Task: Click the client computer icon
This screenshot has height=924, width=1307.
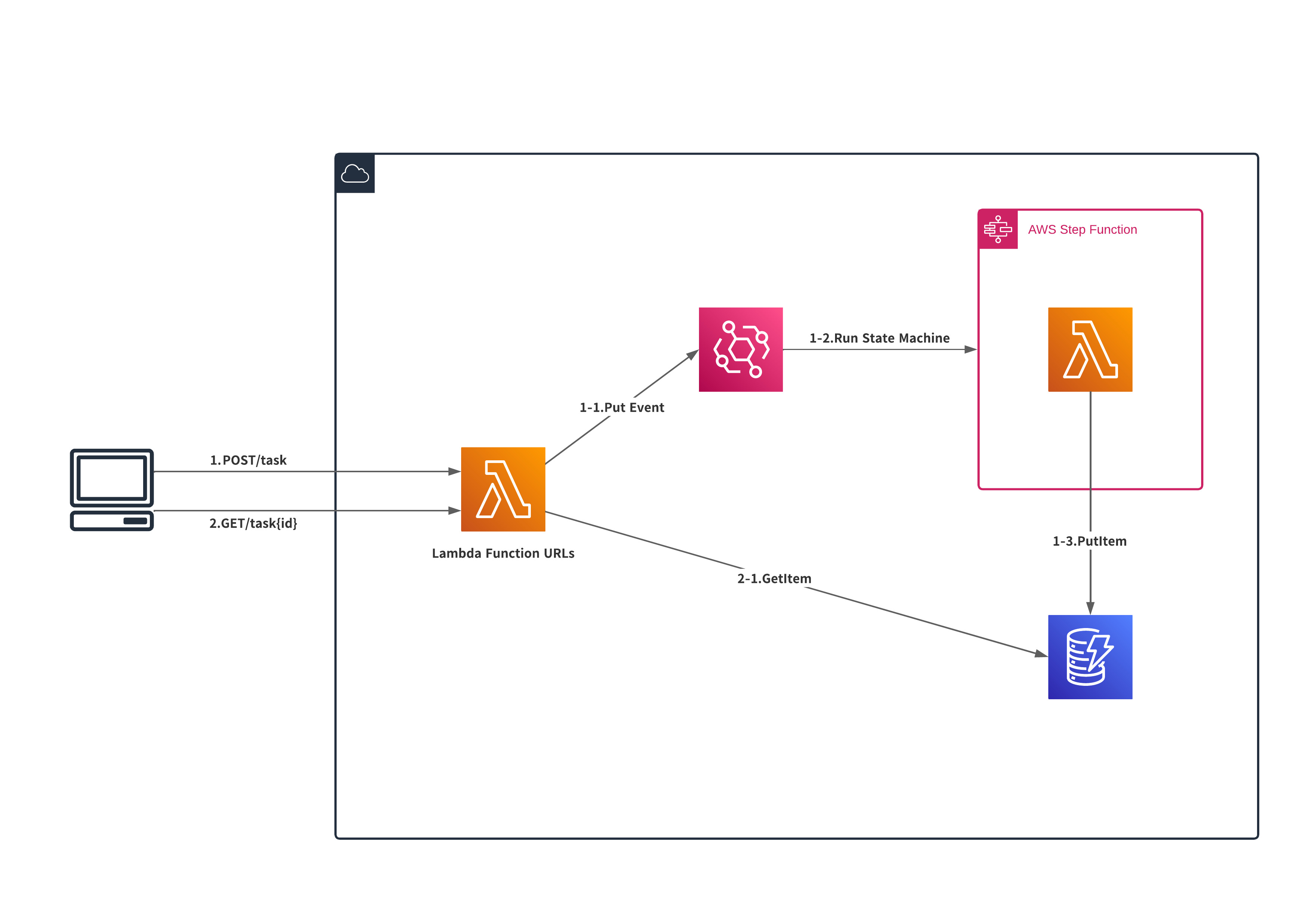Action: [111, 490]
